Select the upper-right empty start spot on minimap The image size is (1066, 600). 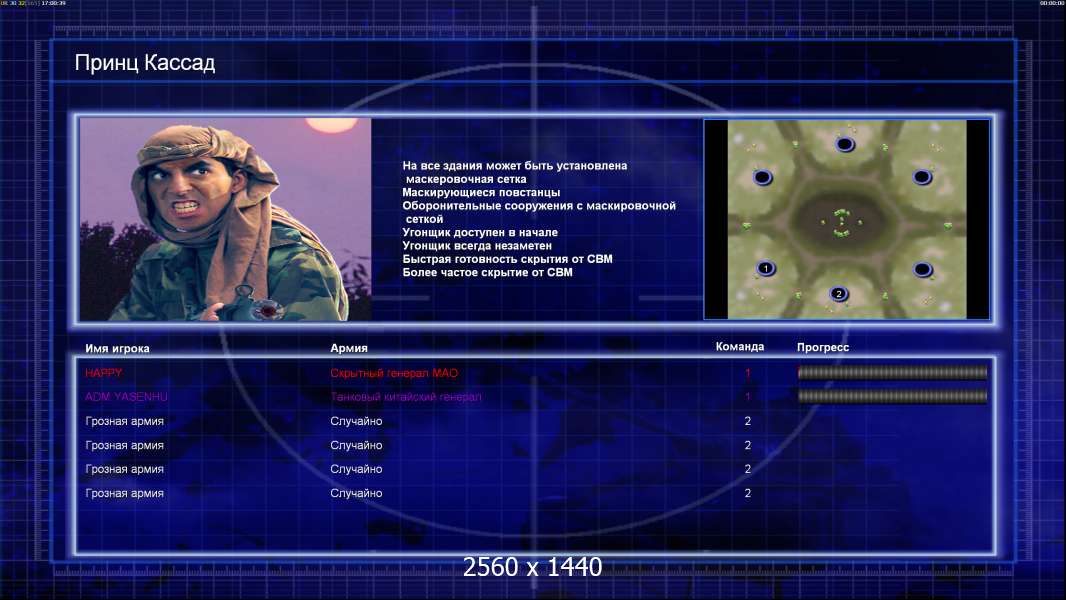point(922,177)
